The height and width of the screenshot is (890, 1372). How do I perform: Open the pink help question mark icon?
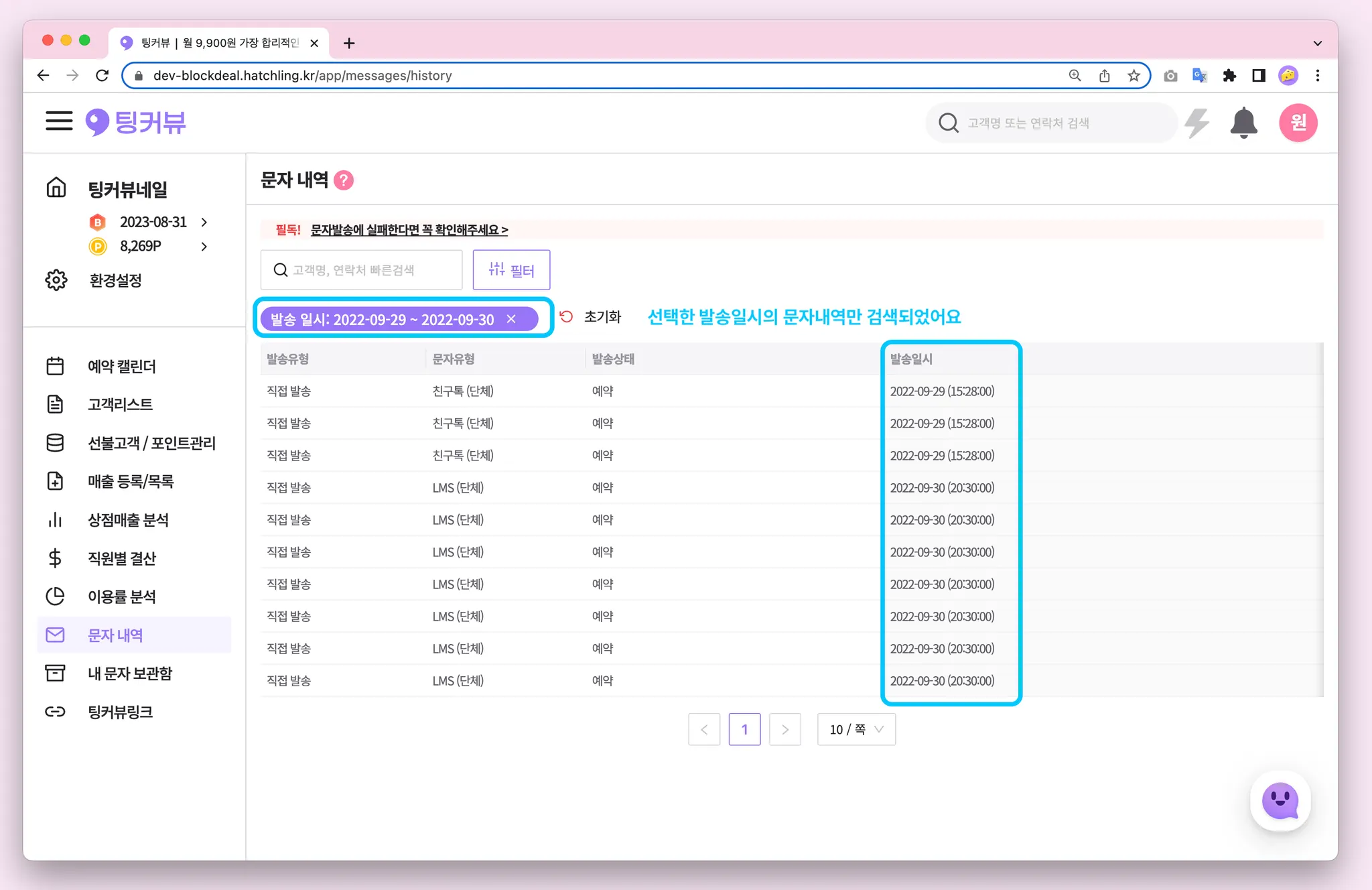(344, 180)
